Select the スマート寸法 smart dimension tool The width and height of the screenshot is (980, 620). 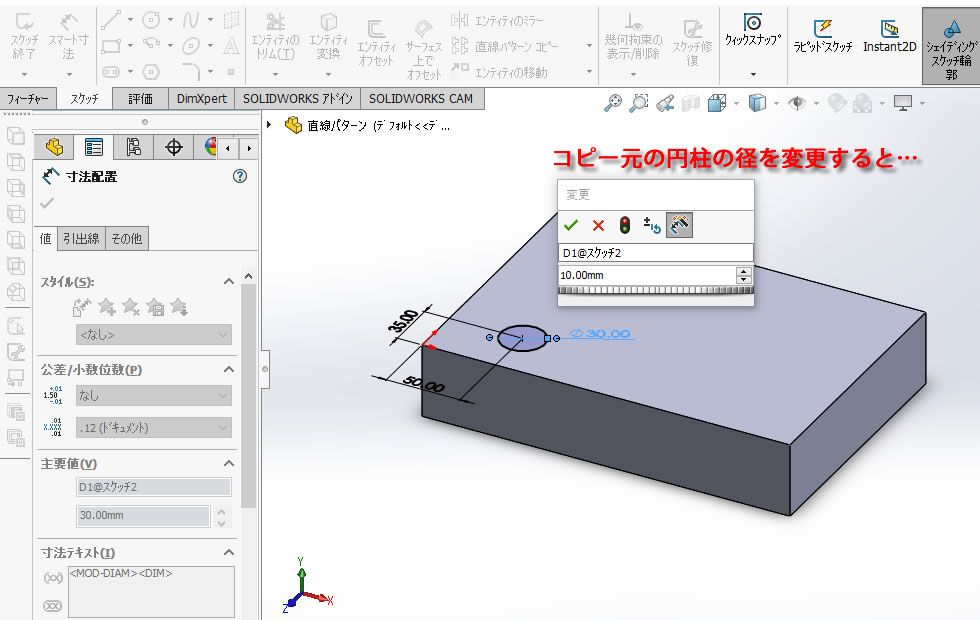(68, 37)
